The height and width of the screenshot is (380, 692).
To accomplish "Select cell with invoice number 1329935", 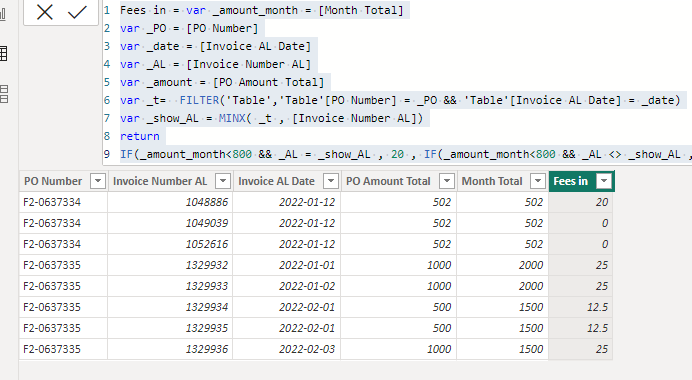I will [x=170, y=328].
